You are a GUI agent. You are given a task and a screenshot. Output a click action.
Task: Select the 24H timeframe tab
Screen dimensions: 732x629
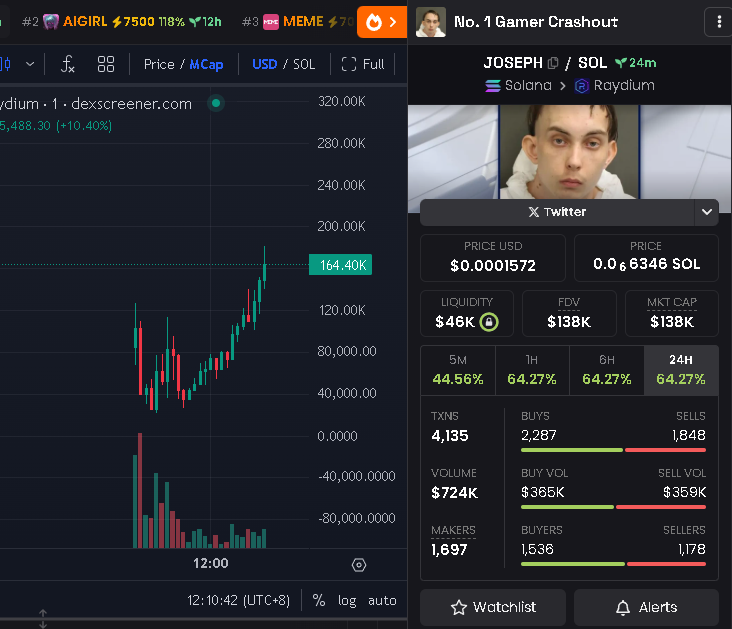click(x=681, y=370)
